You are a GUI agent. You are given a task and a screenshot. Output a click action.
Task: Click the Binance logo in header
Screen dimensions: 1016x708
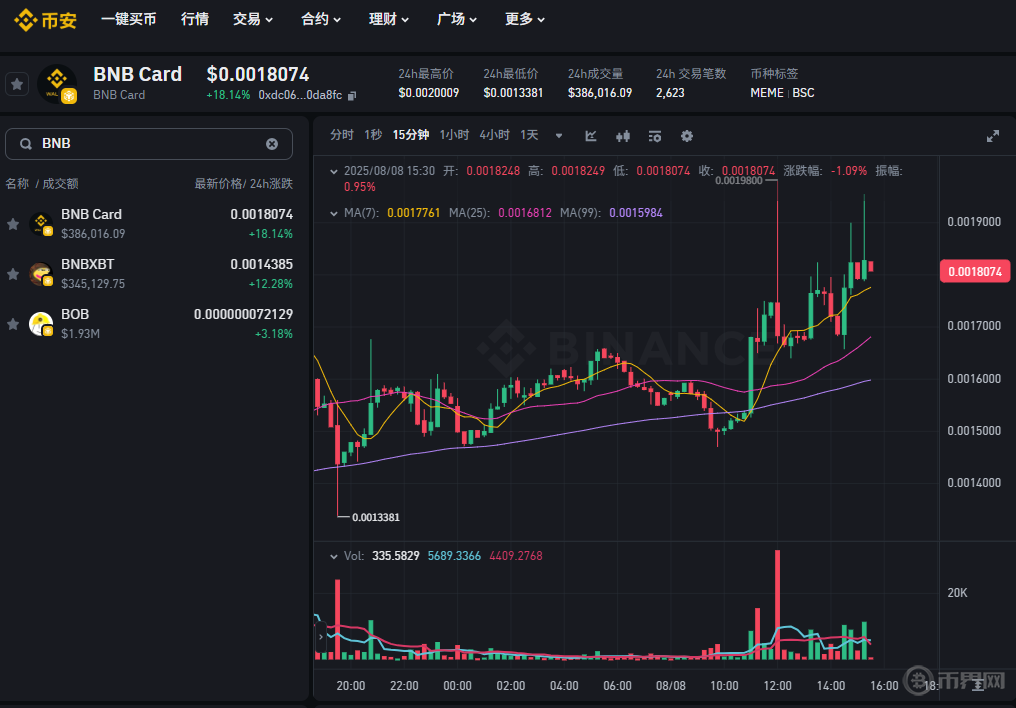pyautogui.click(x=45, y=20)
